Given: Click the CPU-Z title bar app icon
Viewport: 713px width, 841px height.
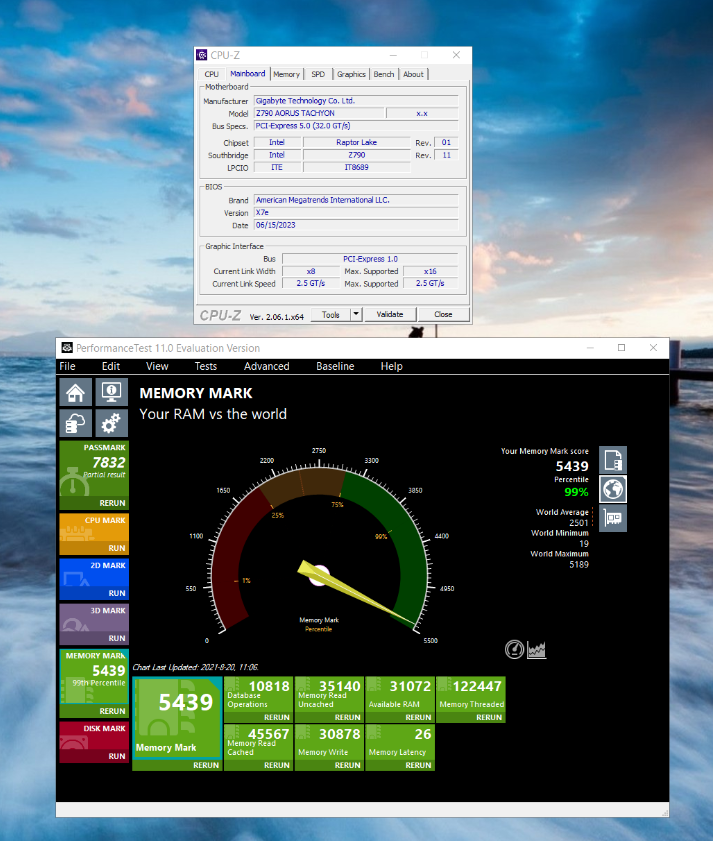Looking at the screenshot, I should (x=202, y=55).
